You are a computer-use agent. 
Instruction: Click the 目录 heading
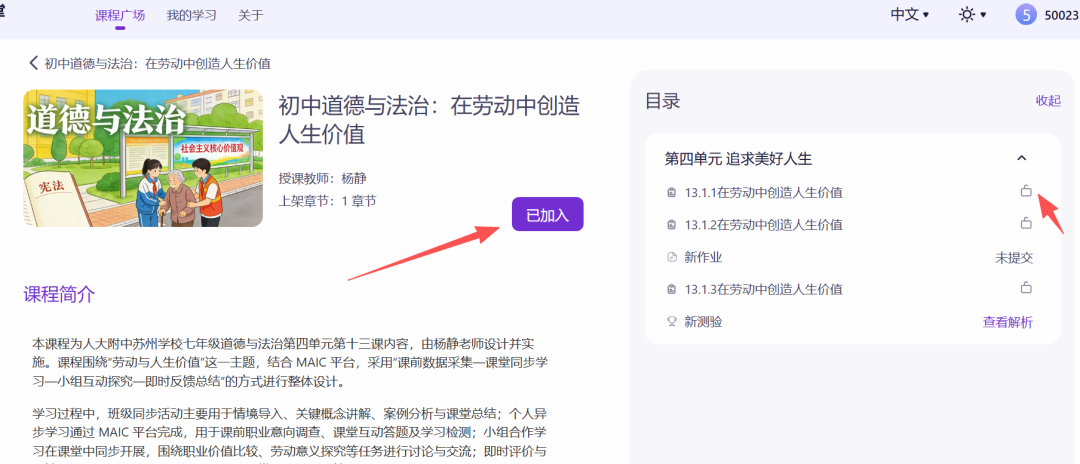tap(663, 101)
